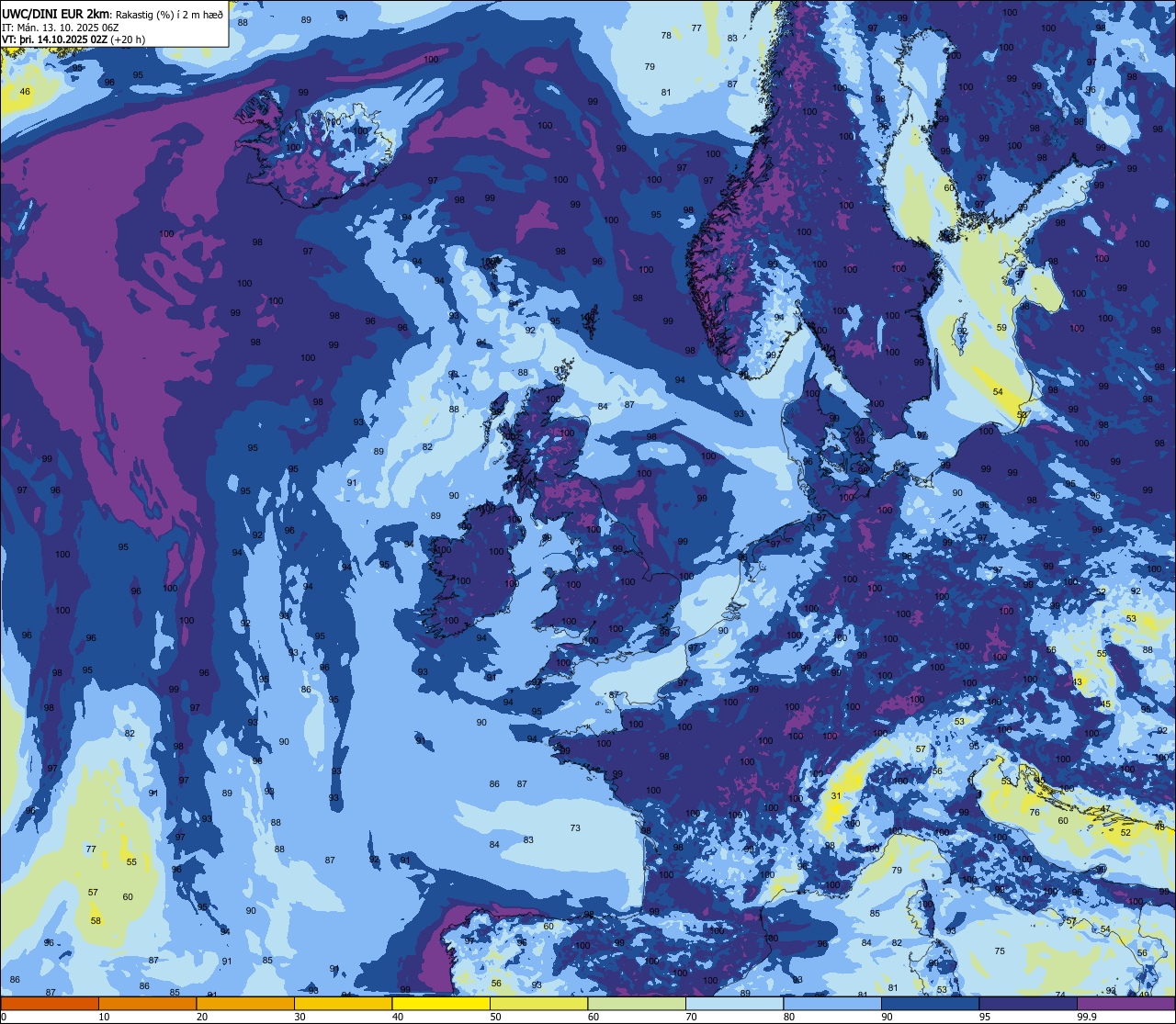Choose the dark navy 95–99.9 legend segment
The image size is (1176, 1024).
click(x=1028, y=1003)
